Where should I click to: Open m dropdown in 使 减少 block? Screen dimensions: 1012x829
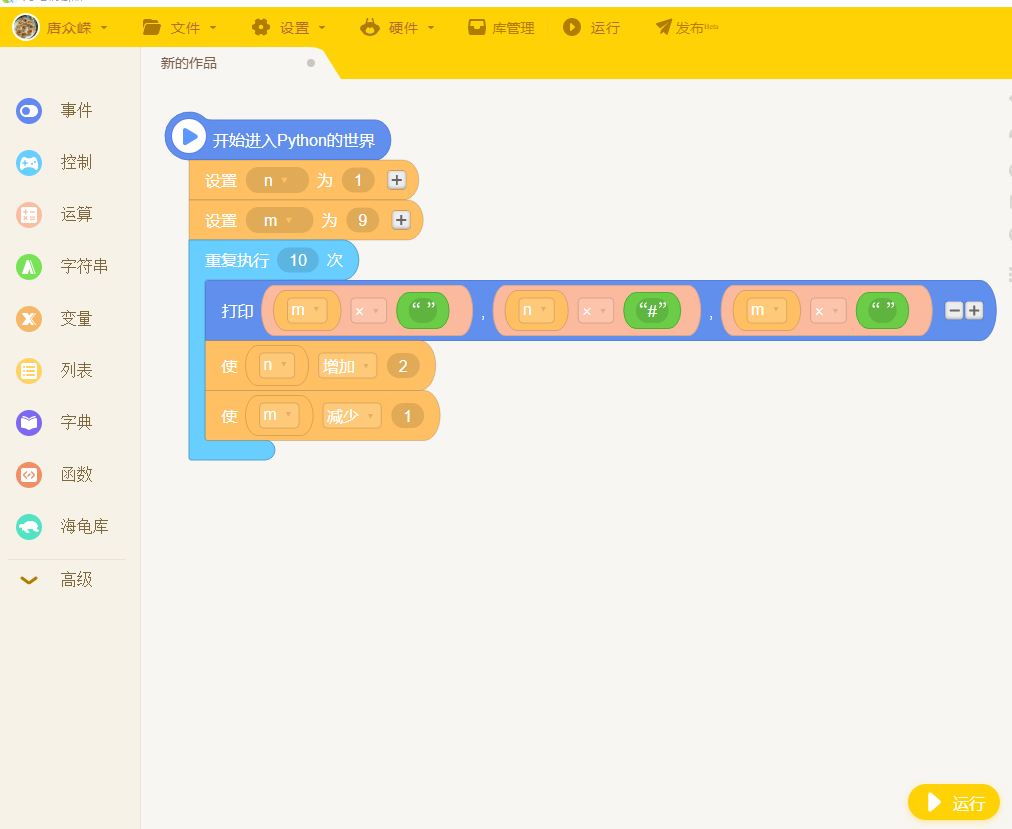pos(279,415)
